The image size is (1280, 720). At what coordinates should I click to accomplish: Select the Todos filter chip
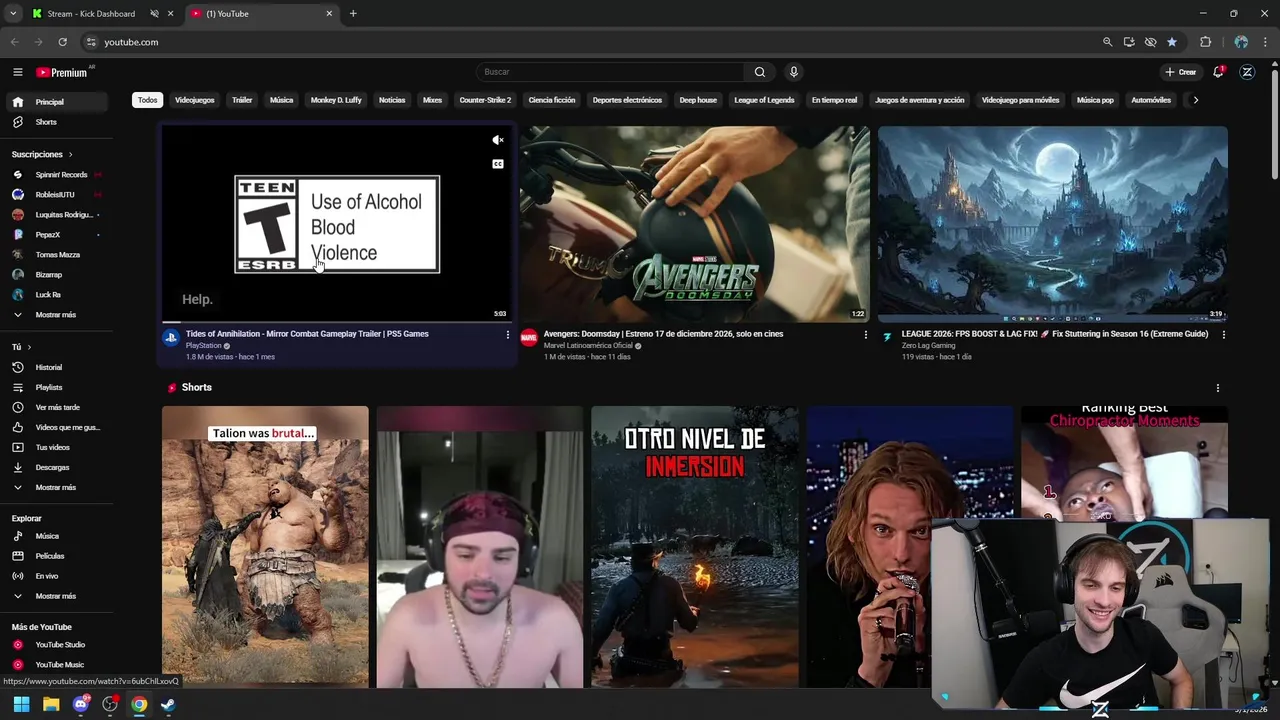(147, 100)
